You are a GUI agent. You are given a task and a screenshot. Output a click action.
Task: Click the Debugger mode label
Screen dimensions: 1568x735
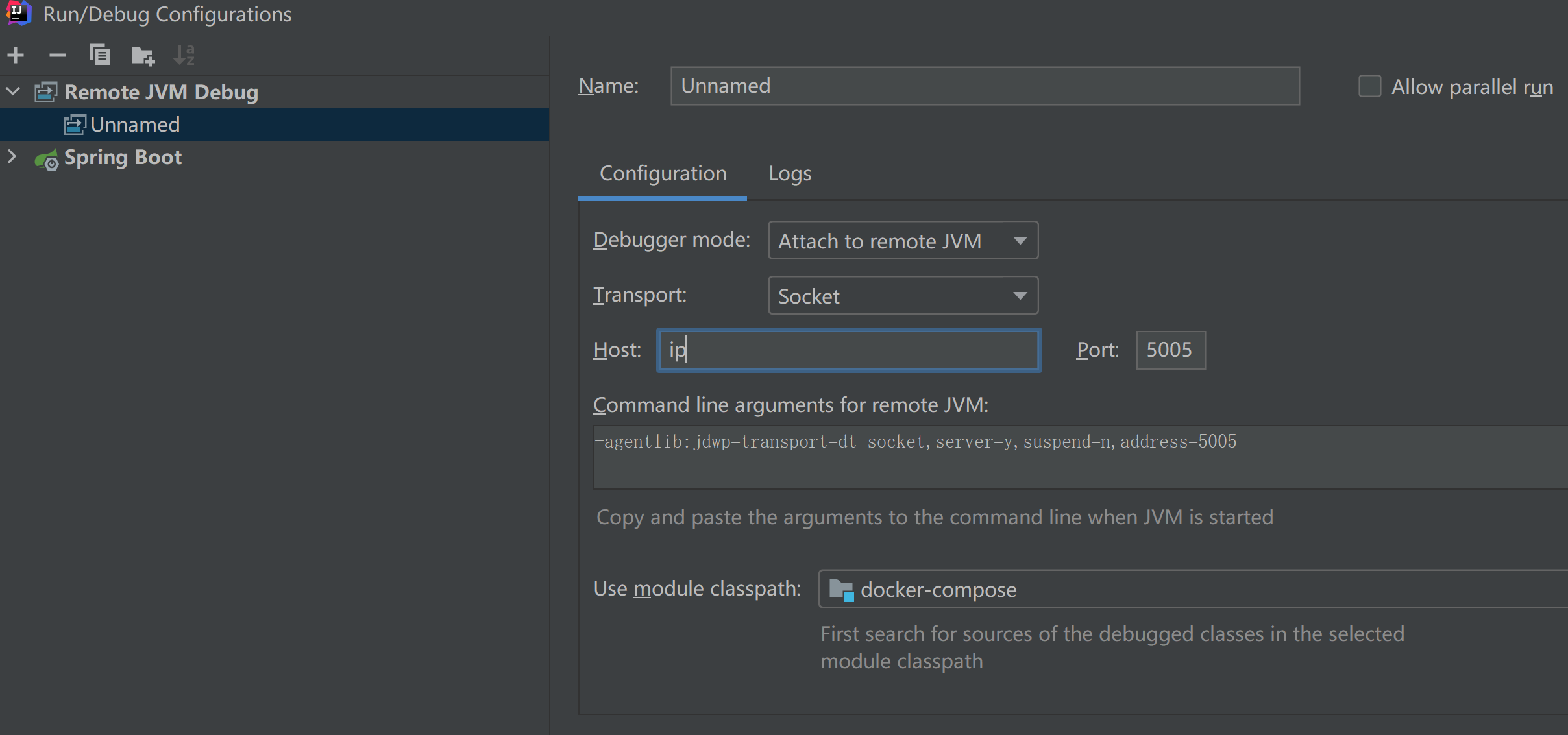coord(672,240)
